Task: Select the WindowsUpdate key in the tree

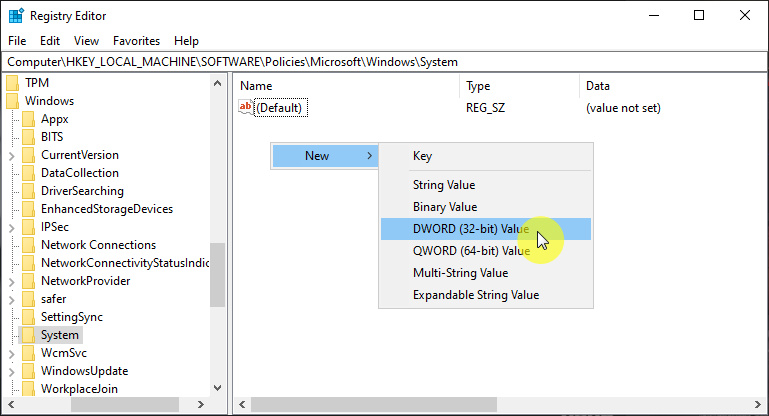Action: (x=84, y=371)
